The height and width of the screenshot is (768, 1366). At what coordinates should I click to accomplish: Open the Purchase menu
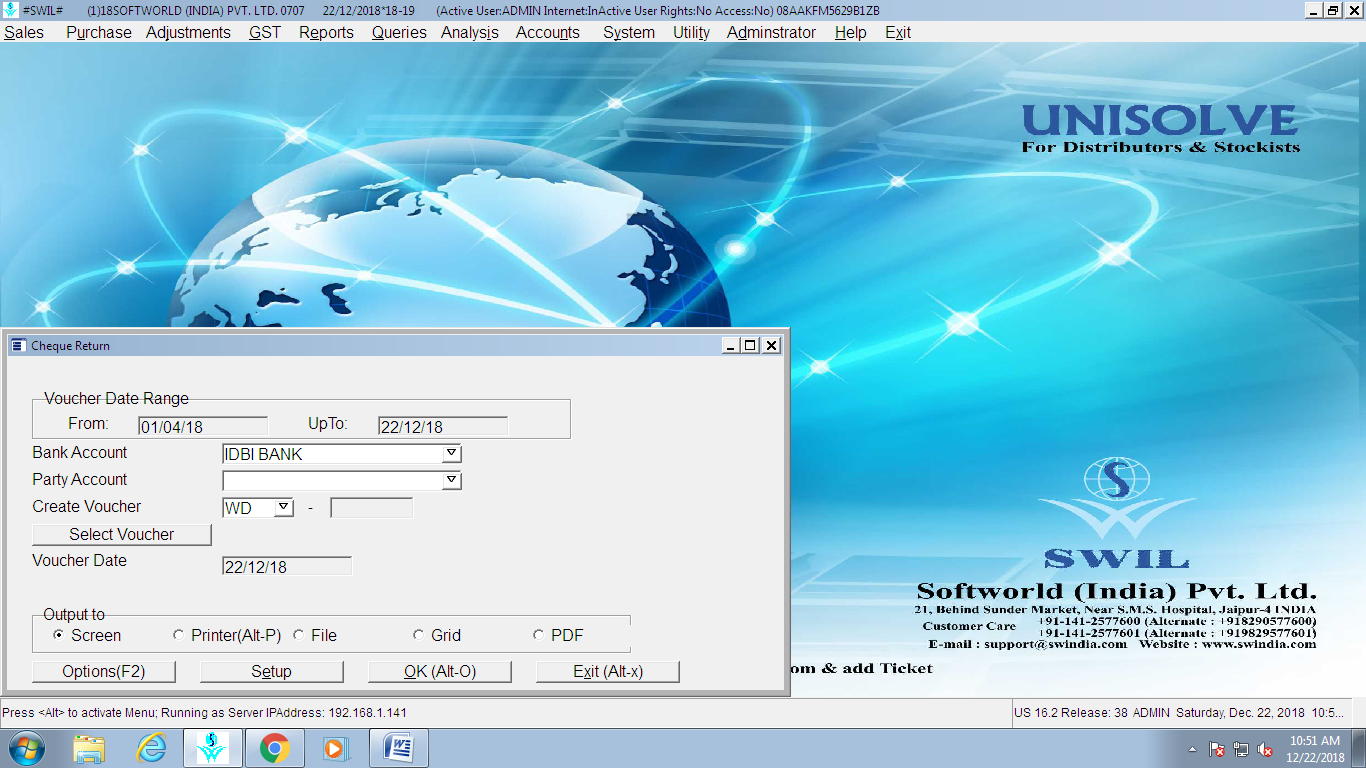pyautogui.click(x=98, y=32)
